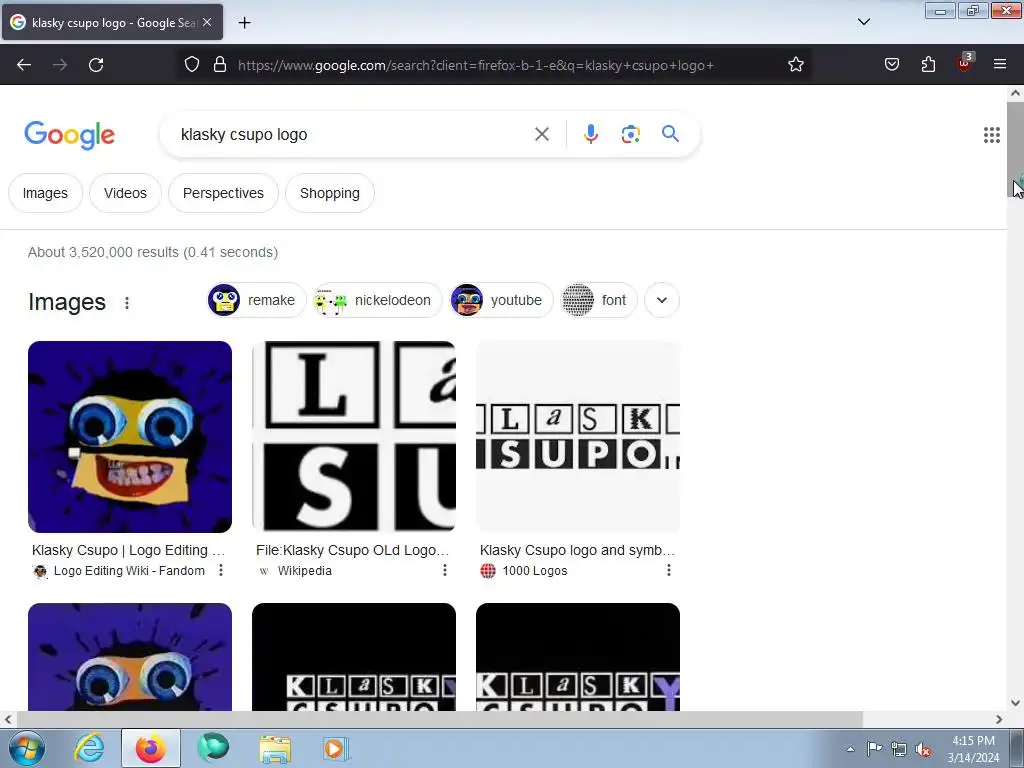Switch to Images results
Screen dimensions: 1024x768
tap(45, 193)
